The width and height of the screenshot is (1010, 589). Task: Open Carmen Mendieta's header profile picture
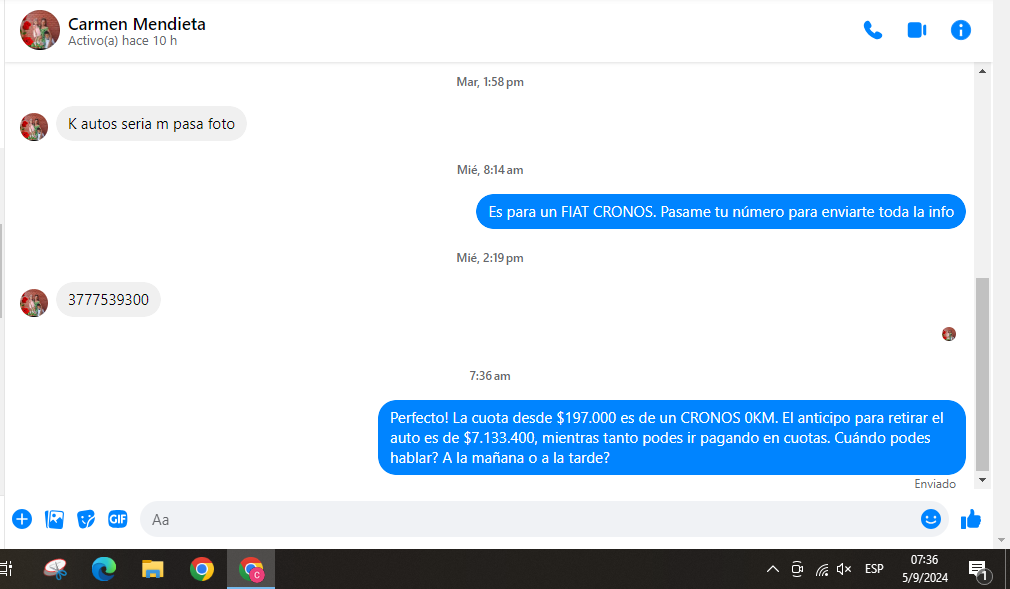tap(40, 30)
